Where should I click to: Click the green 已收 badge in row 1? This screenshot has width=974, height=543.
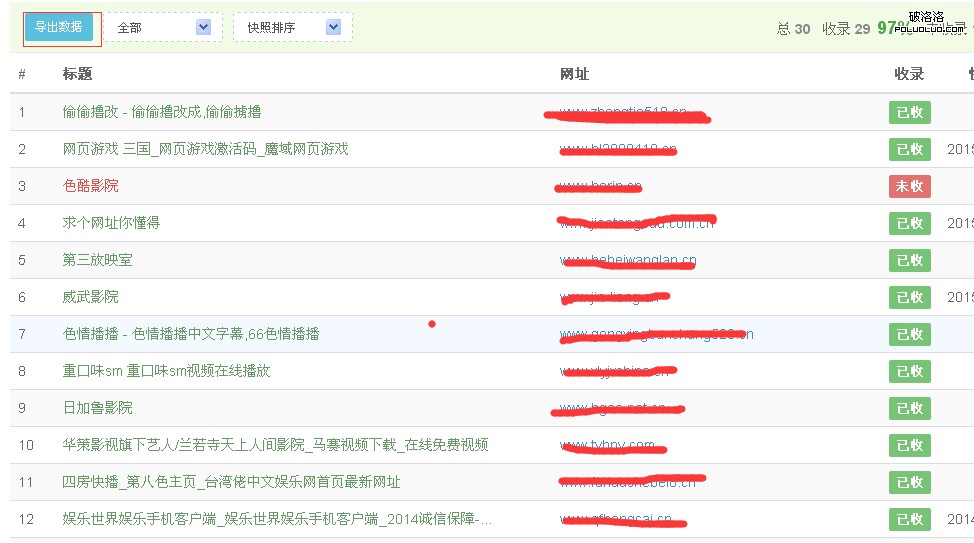pos(909,112)
